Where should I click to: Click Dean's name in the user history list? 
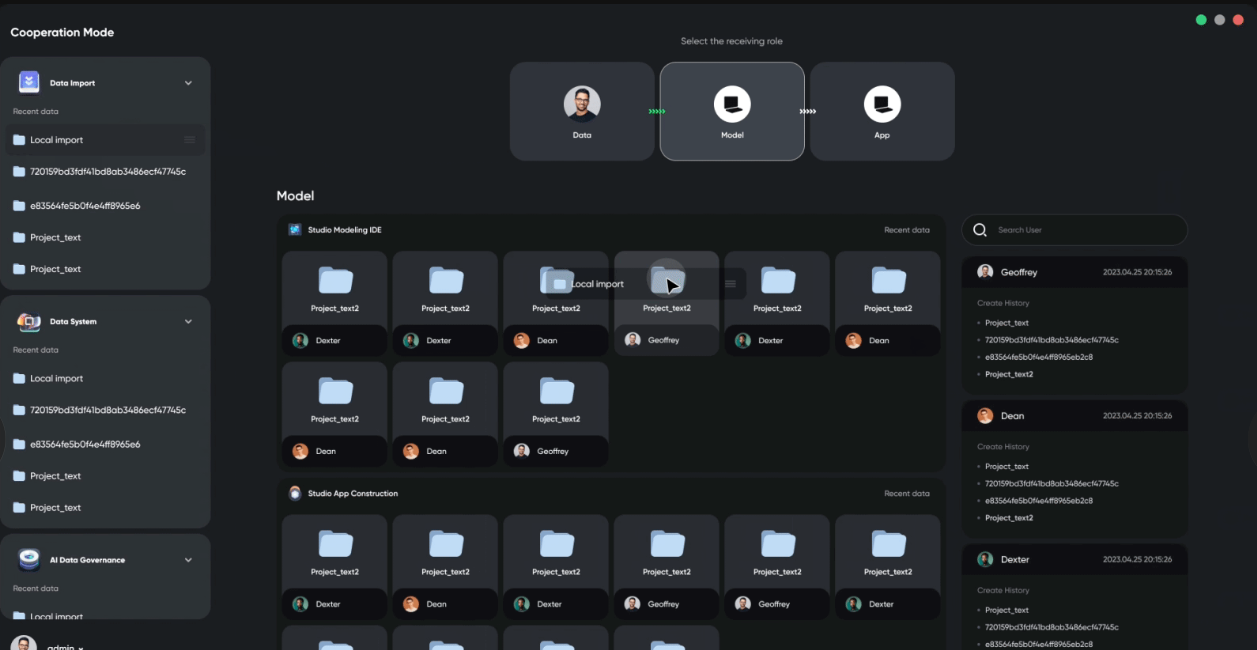(x=1012, y=416)
